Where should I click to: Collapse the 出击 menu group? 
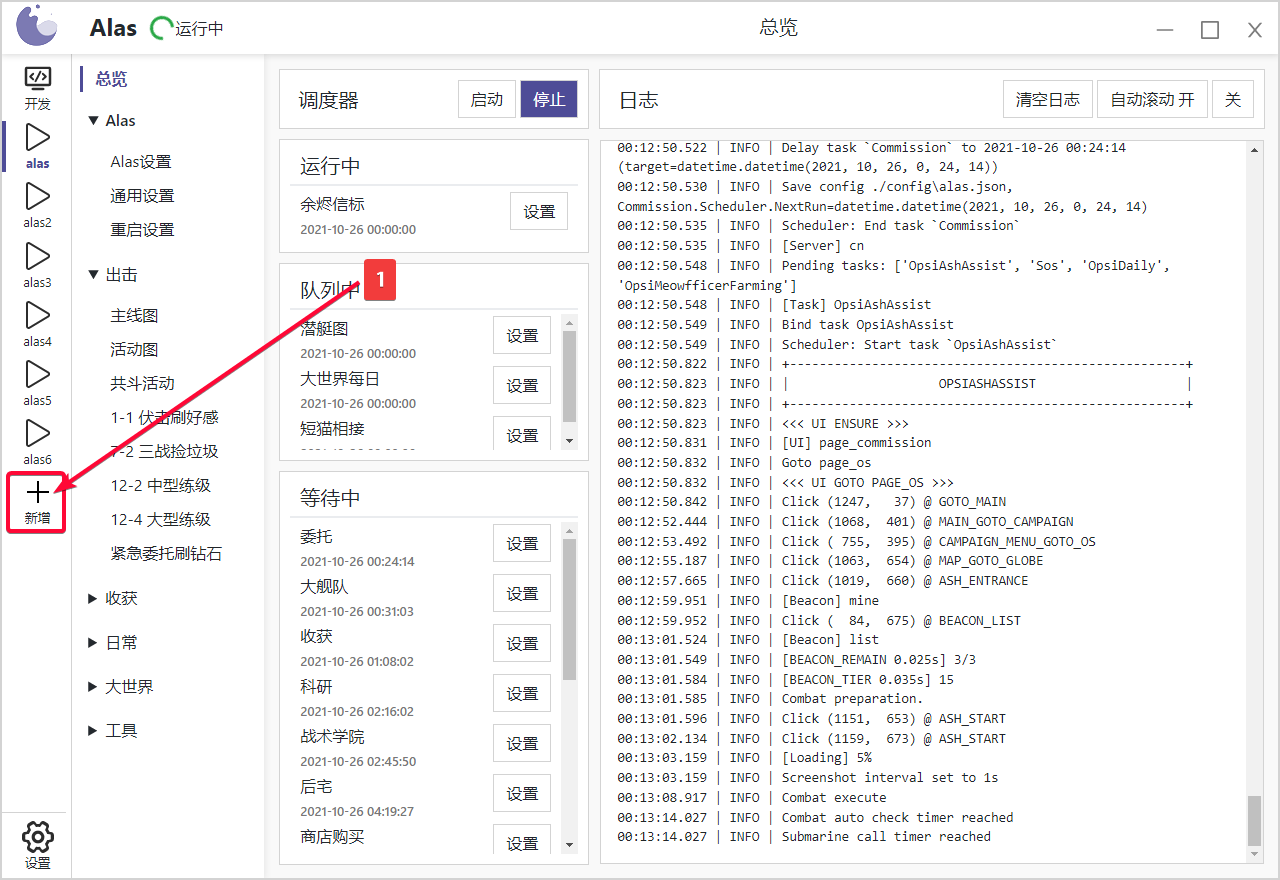tap(113, 275)
